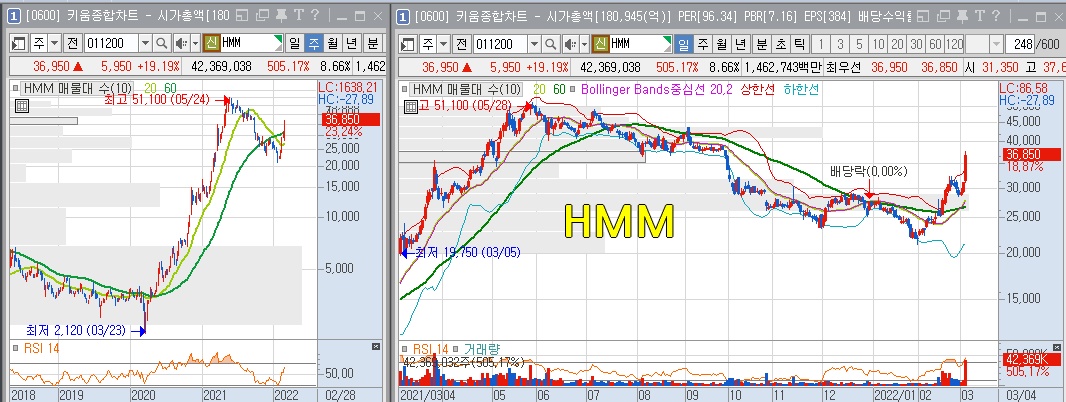This screenshot has height=402, width=1066.
Task: Choose 10 interval button in right window
Action: [x=878, y=44]
